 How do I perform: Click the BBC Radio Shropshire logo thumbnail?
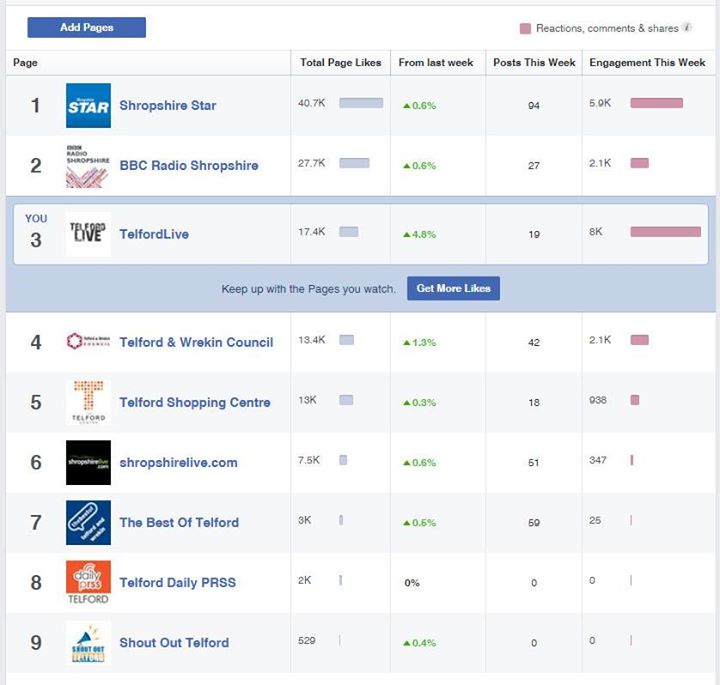click(x=88, y=165)
